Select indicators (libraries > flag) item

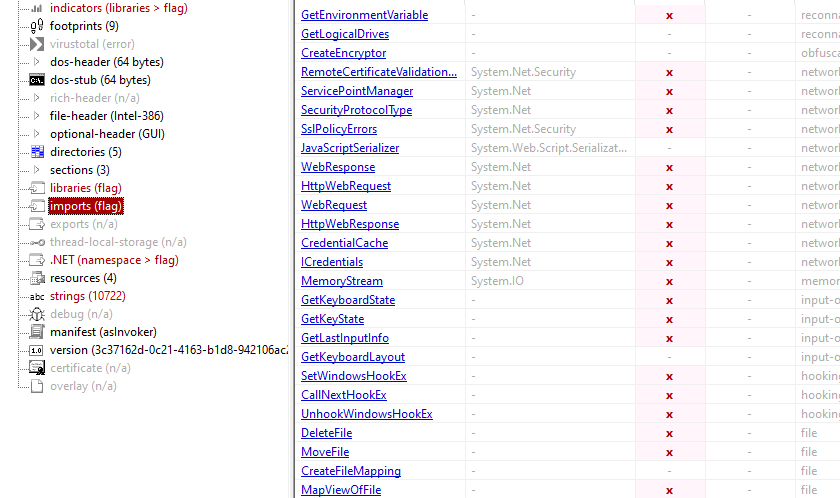[x=118, y=8]
